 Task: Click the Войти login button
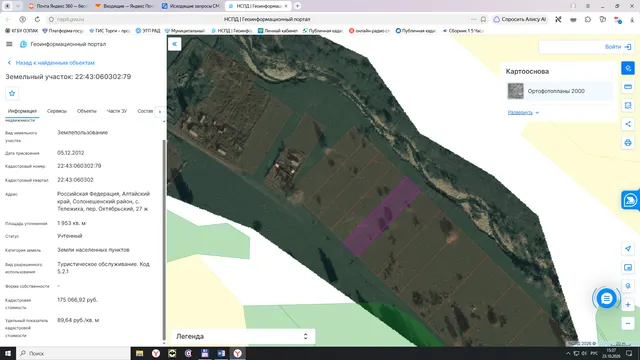(x=618, y=47)
